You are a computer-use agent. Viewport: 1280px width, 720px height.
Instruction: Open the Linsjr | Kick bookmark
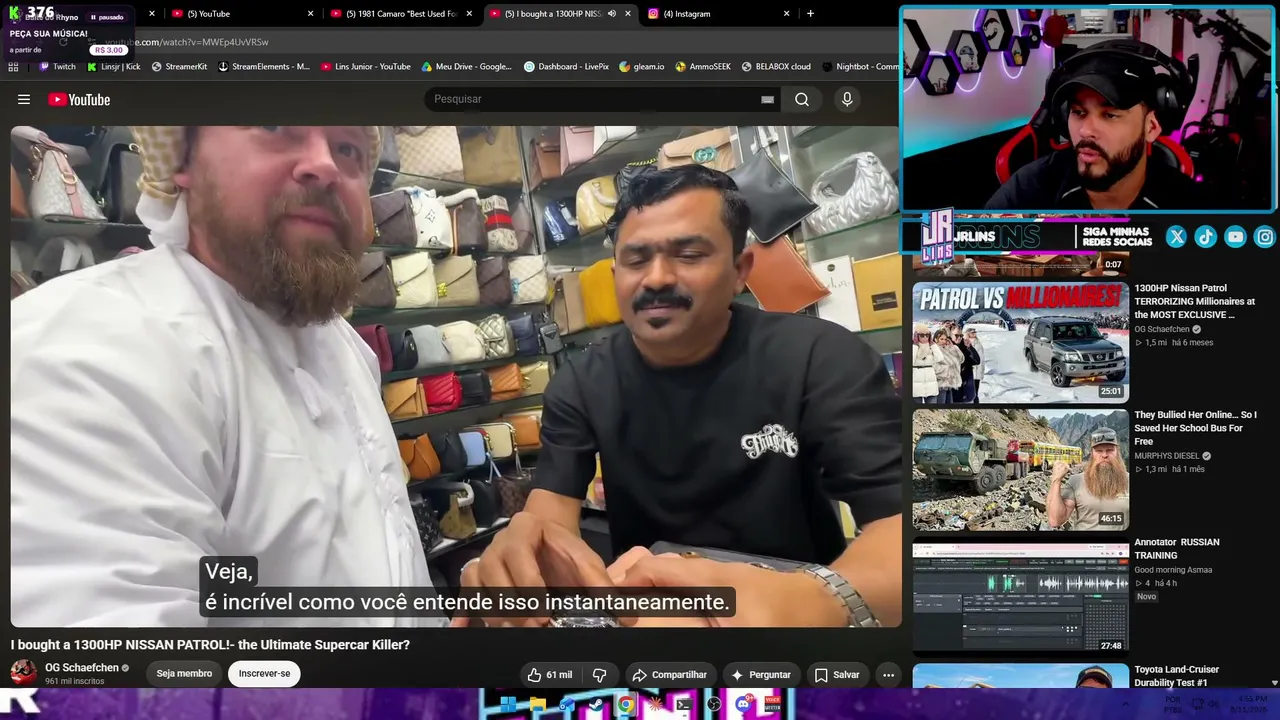114,67
